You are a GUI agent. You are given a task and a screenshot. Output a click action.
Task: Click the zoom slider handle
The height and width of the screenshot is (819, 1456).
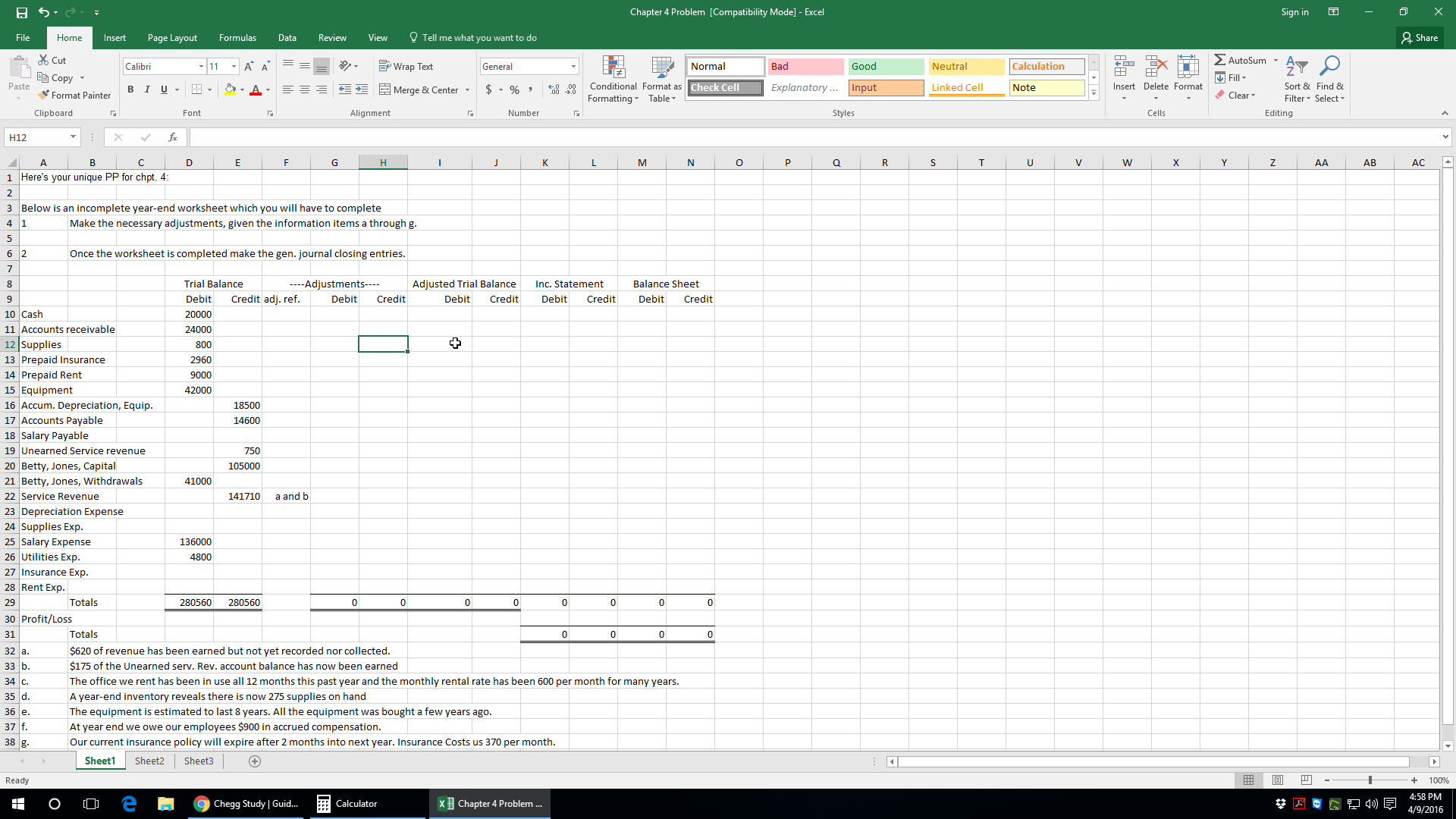[1370, 780]
